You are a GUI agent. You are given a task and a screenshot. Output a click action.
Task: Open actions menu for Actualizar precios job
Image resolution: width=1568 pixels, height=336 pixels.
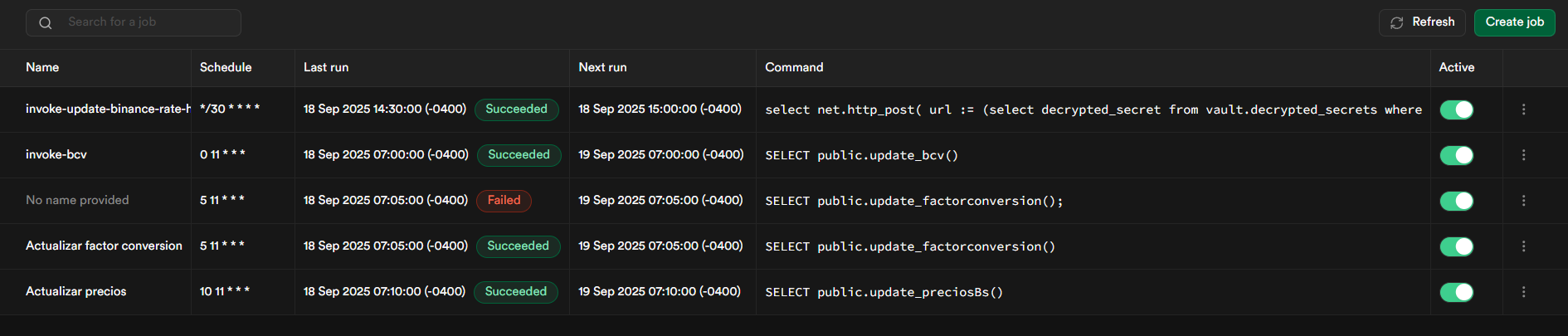[x=1523, y=292]
